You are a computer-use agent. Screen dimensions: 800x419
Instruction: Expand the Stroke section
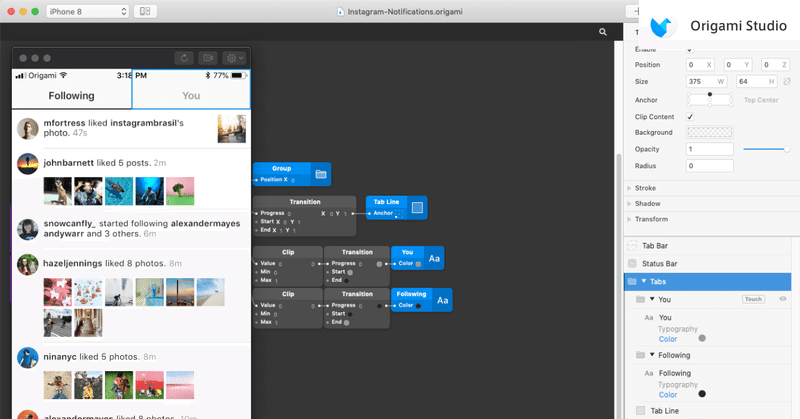[x=629, y=188]
